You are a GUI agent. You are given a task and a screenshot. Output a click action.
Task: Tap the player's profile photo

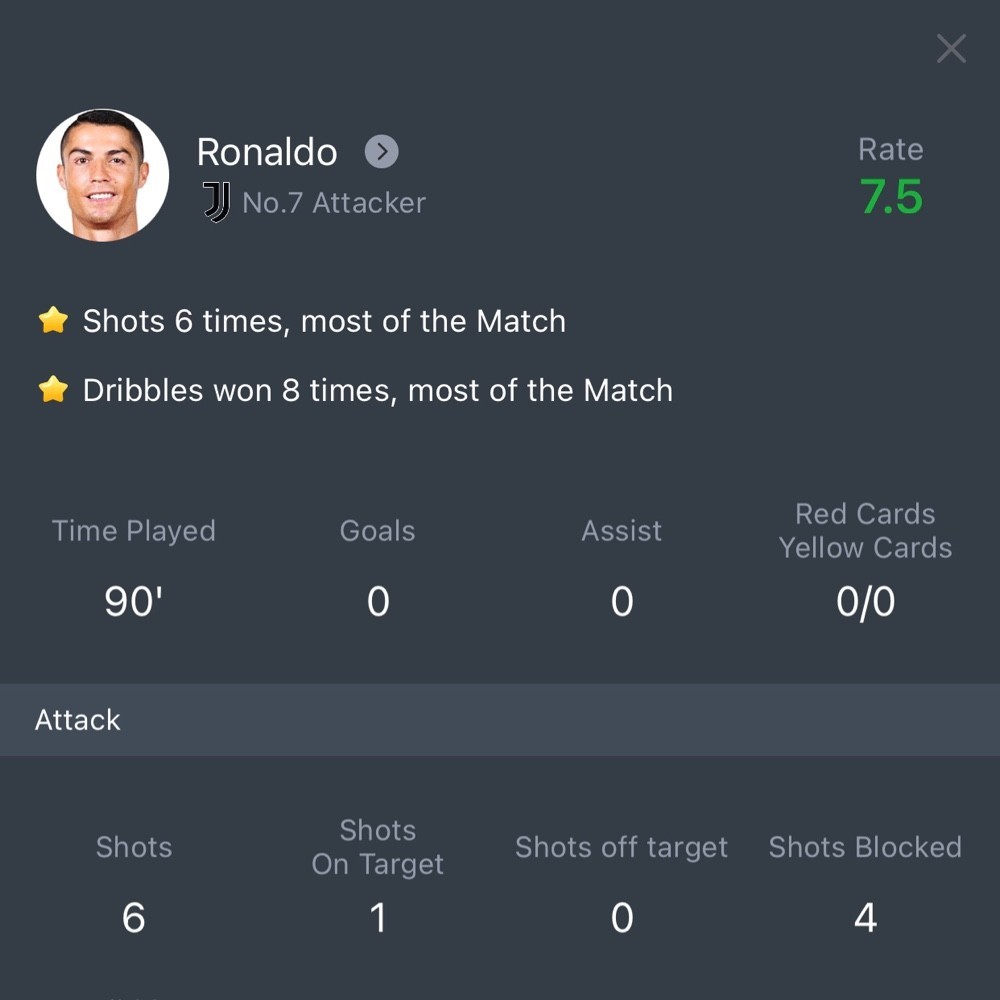pos(103,175)
